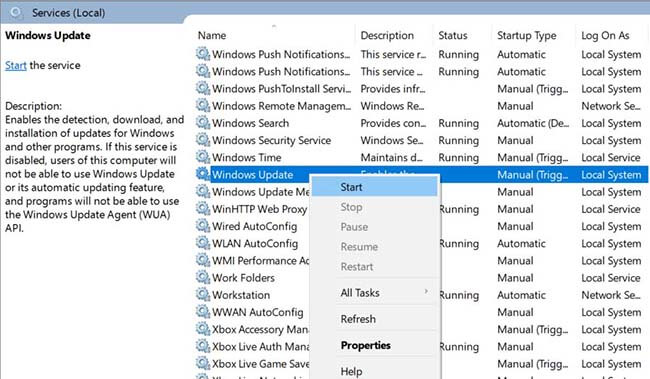The width and height of the screenshot is (650, 379).
Task: Click the gear icon of Xbox Live Game Save
Action: click(x=203, y=364)
